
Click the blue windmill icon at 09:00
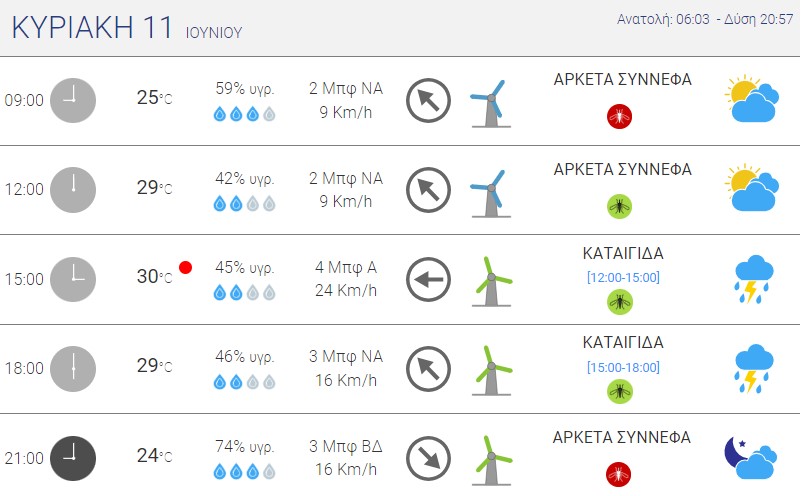click(490, 104)
